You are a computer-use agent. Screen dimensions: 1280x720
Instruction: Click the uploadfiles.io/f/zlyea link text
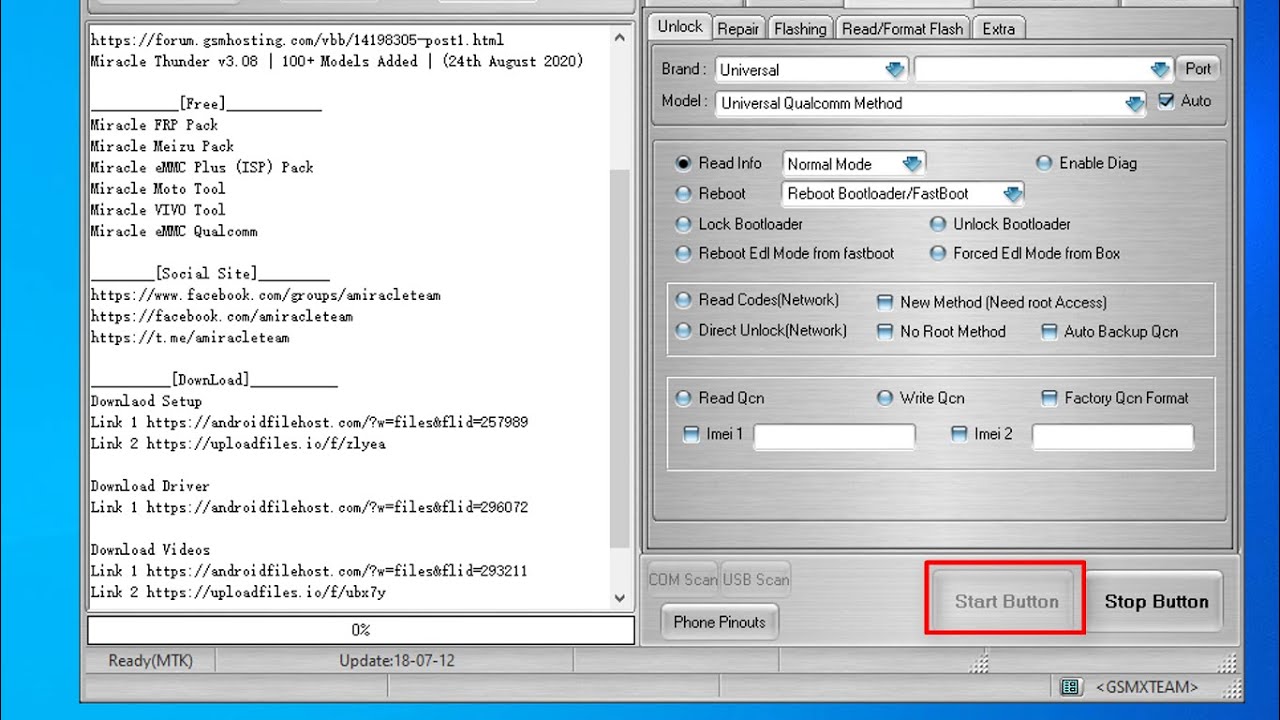tap(265, 443)
